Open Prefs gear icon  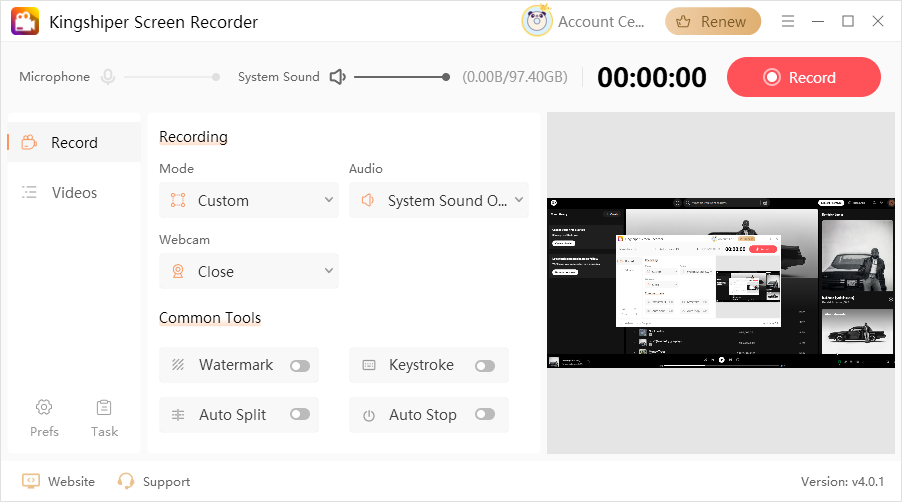click(x=44, y=407)
